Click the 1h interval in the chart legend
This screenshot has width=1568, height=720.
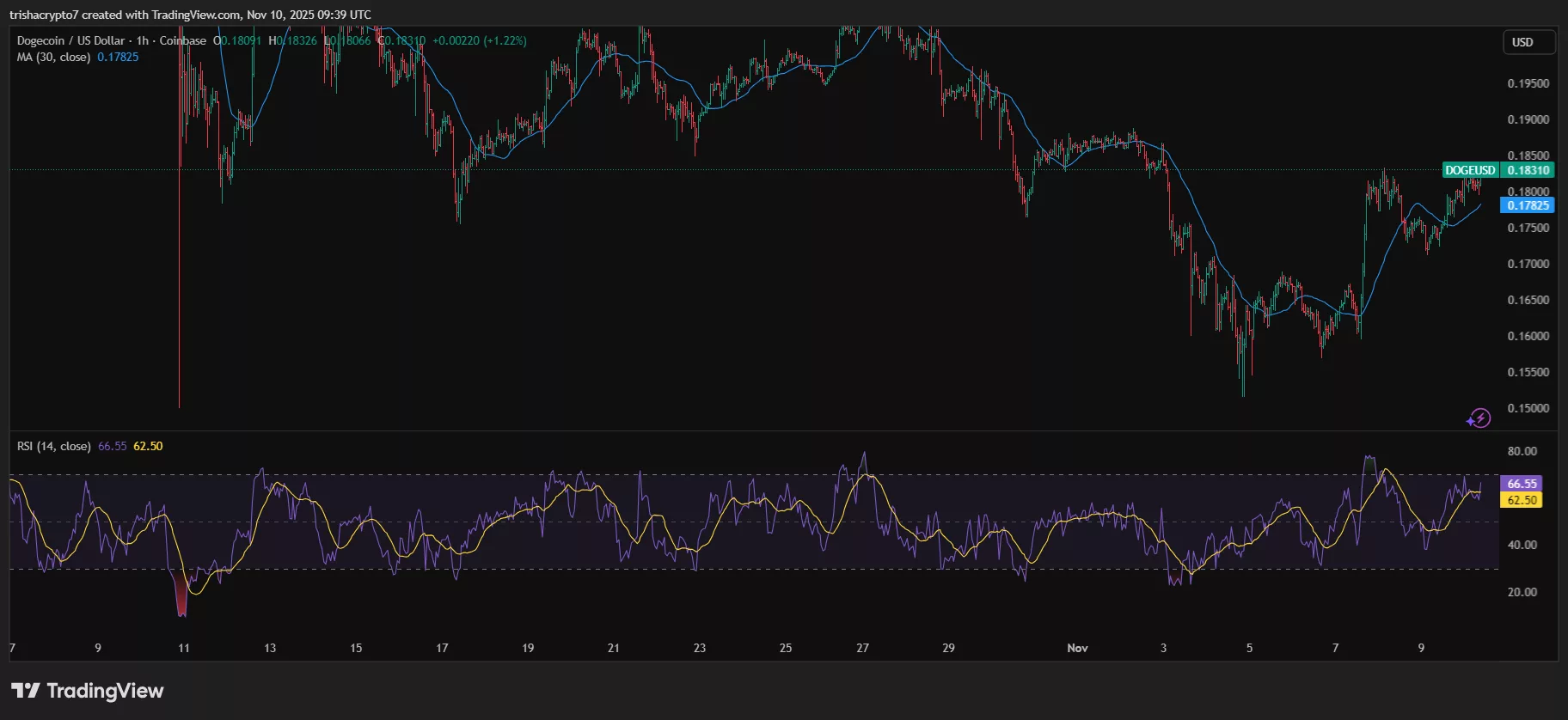[x=142, y=40]
